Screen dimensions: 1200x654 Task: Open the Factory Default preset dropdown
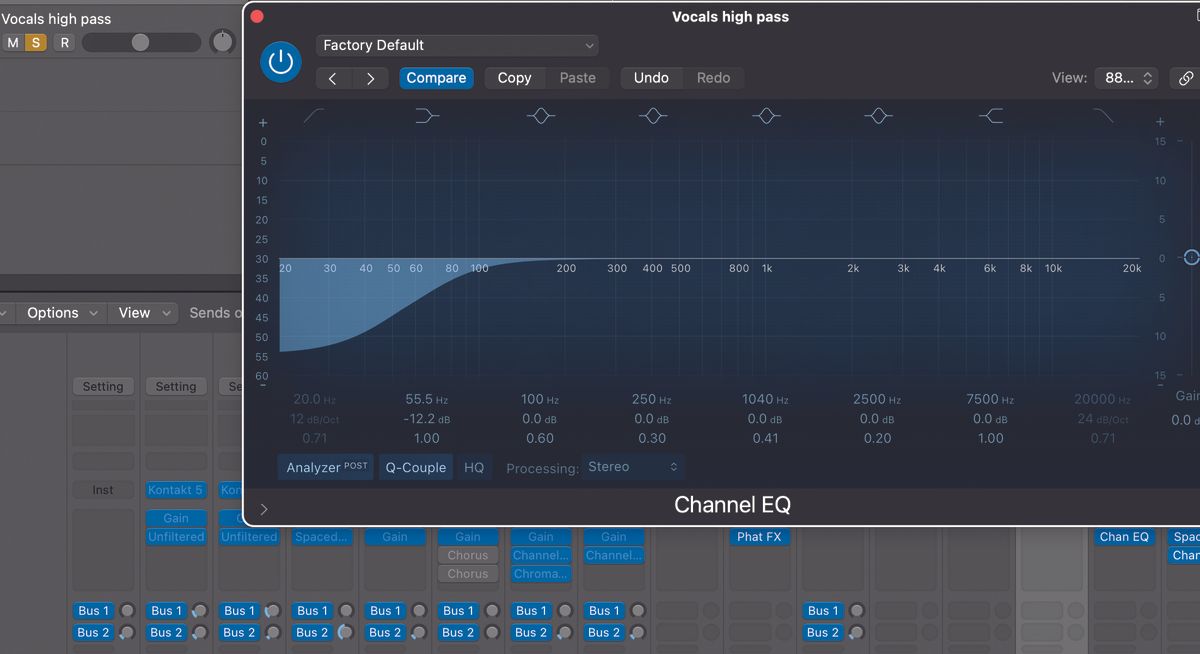click(457, 45)
